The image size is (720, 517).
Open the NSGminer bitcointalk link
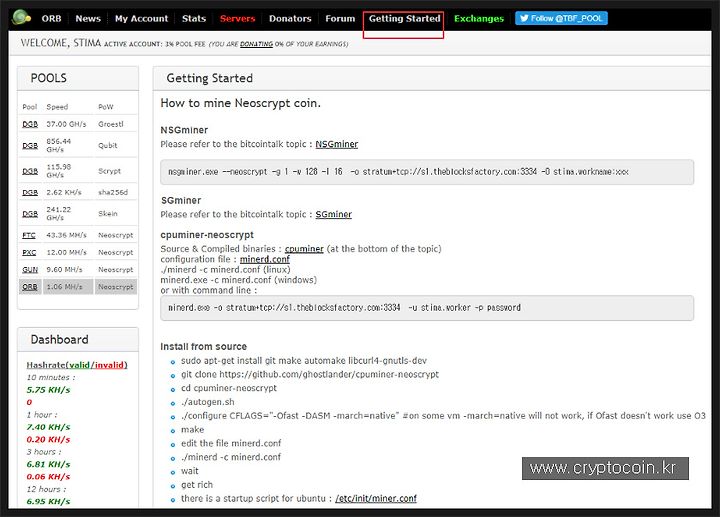click(337, 144)
